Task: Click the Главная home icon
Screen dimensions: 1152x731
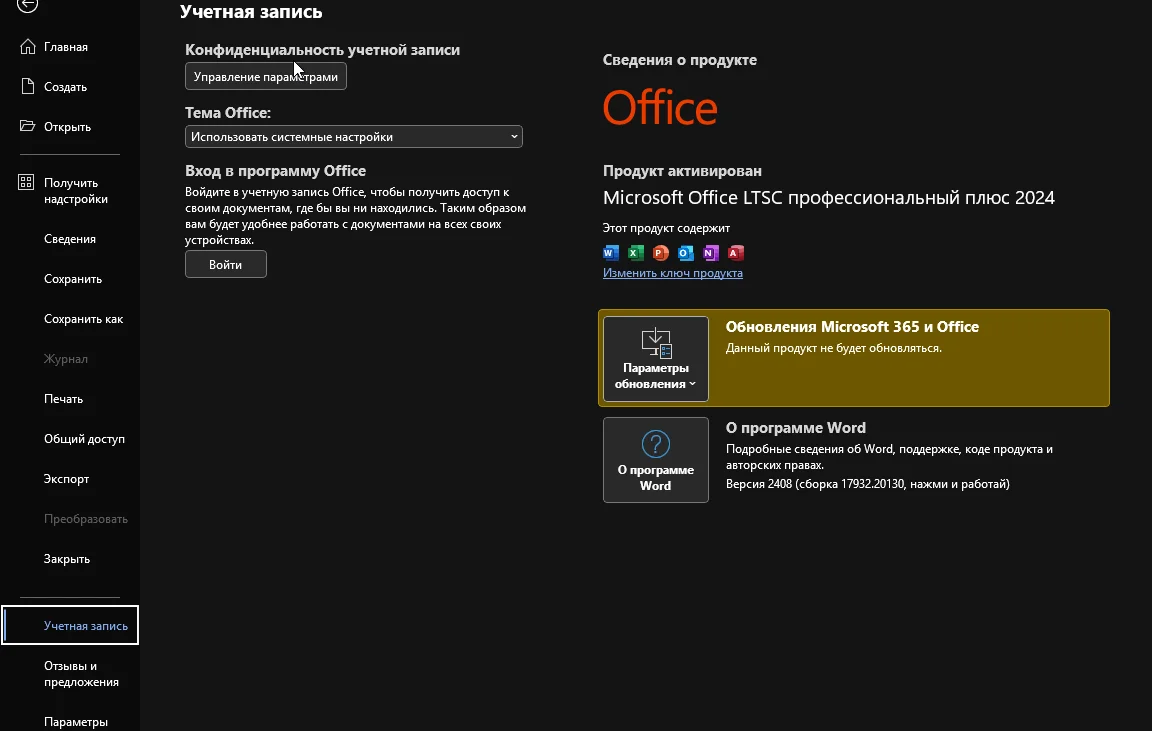Action: click(x=27, y=47)
